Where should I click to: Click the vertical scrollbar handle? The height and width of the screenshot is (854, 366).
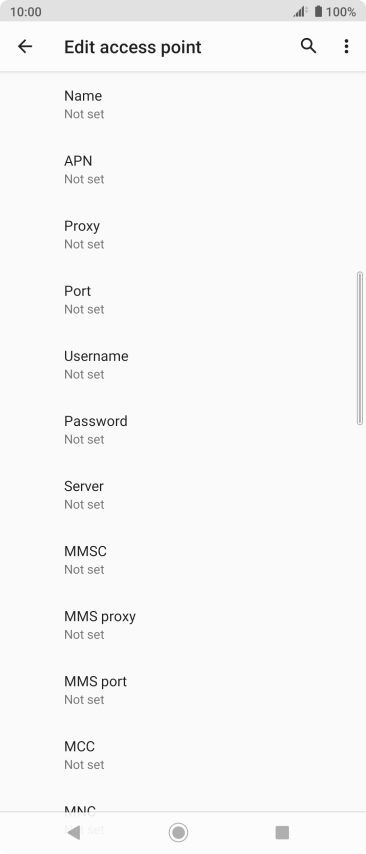pos(359,348)
